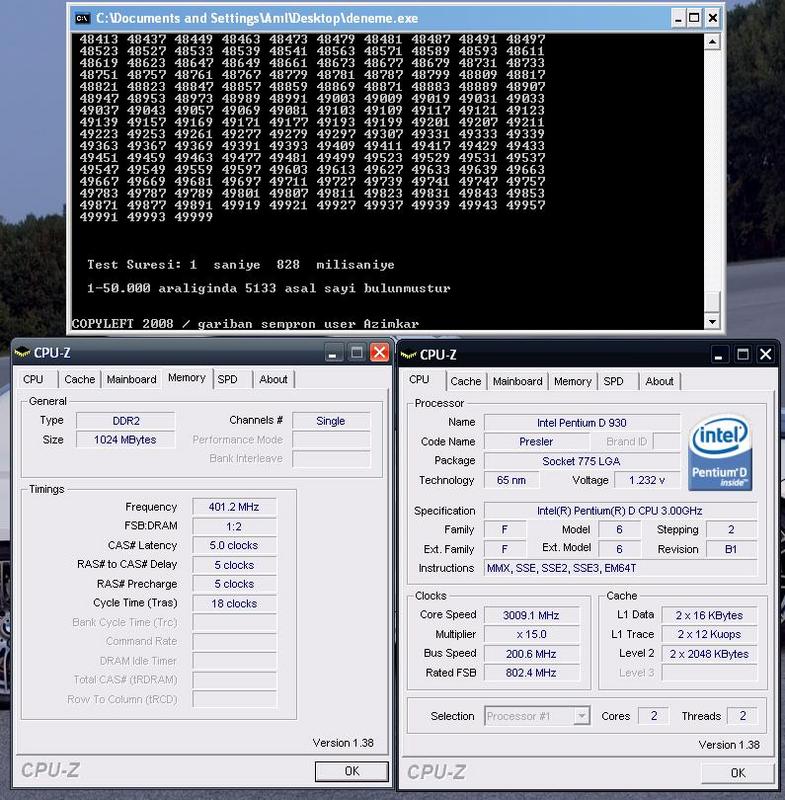Click the left CPU-Z window's title icon
This screenshot has width=785, height=800.
pyautogui.click(x=22, y=352)
